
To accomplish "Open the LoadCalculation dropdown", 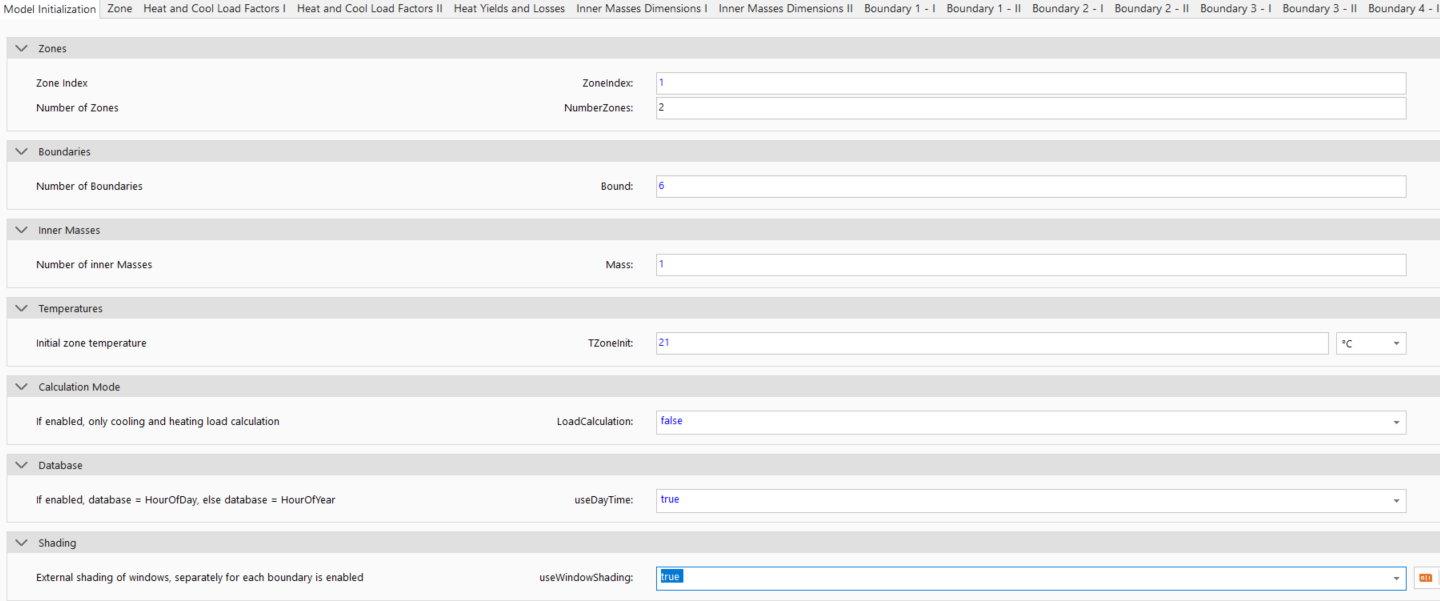I will (1396, 422).
